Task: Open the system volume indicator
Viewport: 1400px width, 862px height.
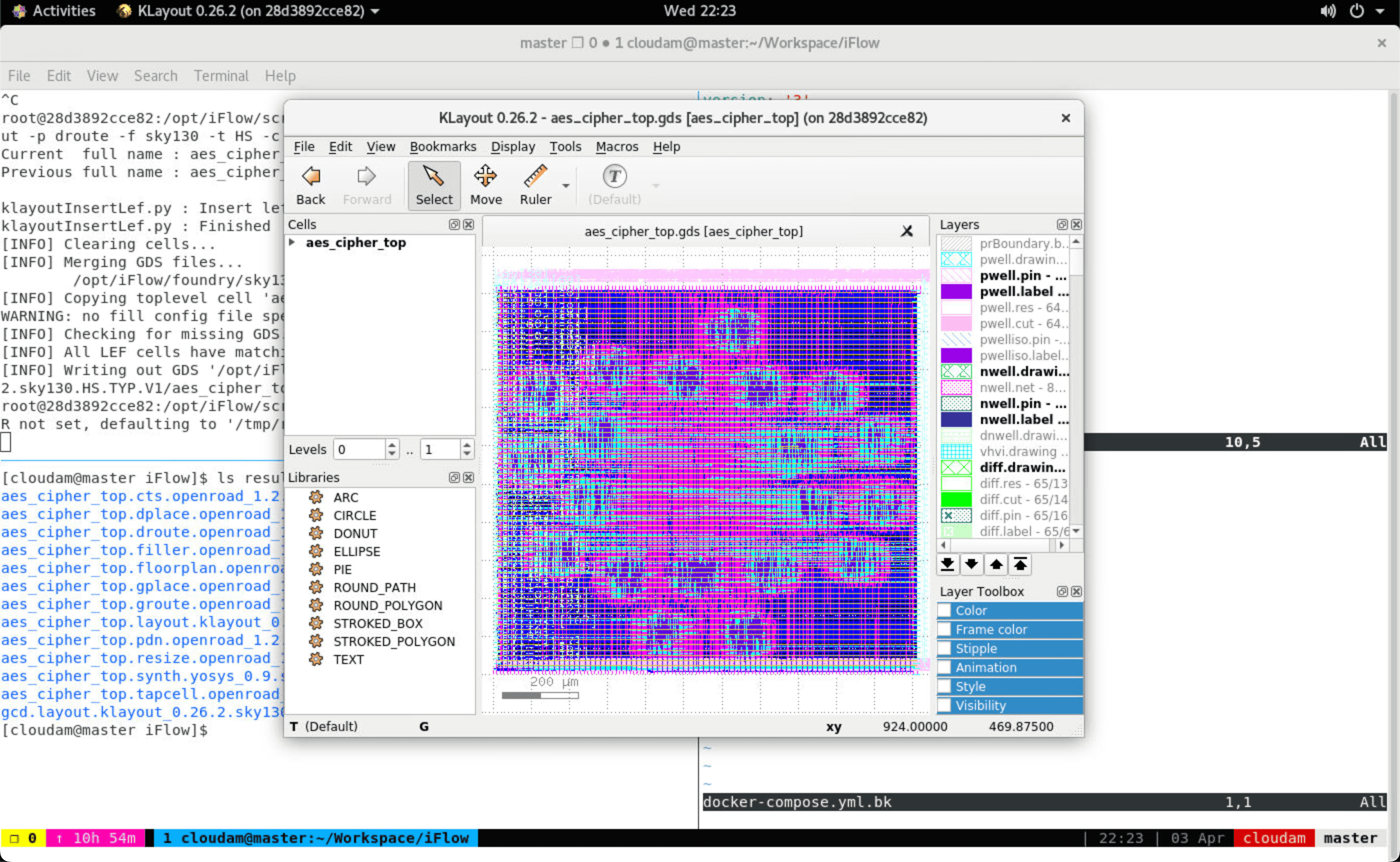Action: click(x=1328, y=11)
